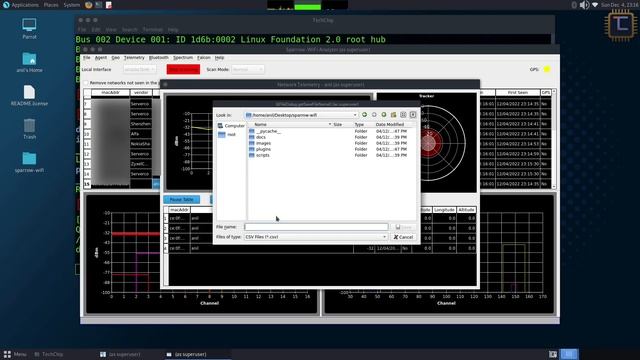Open network indicator in system tray

pos(595,5)
